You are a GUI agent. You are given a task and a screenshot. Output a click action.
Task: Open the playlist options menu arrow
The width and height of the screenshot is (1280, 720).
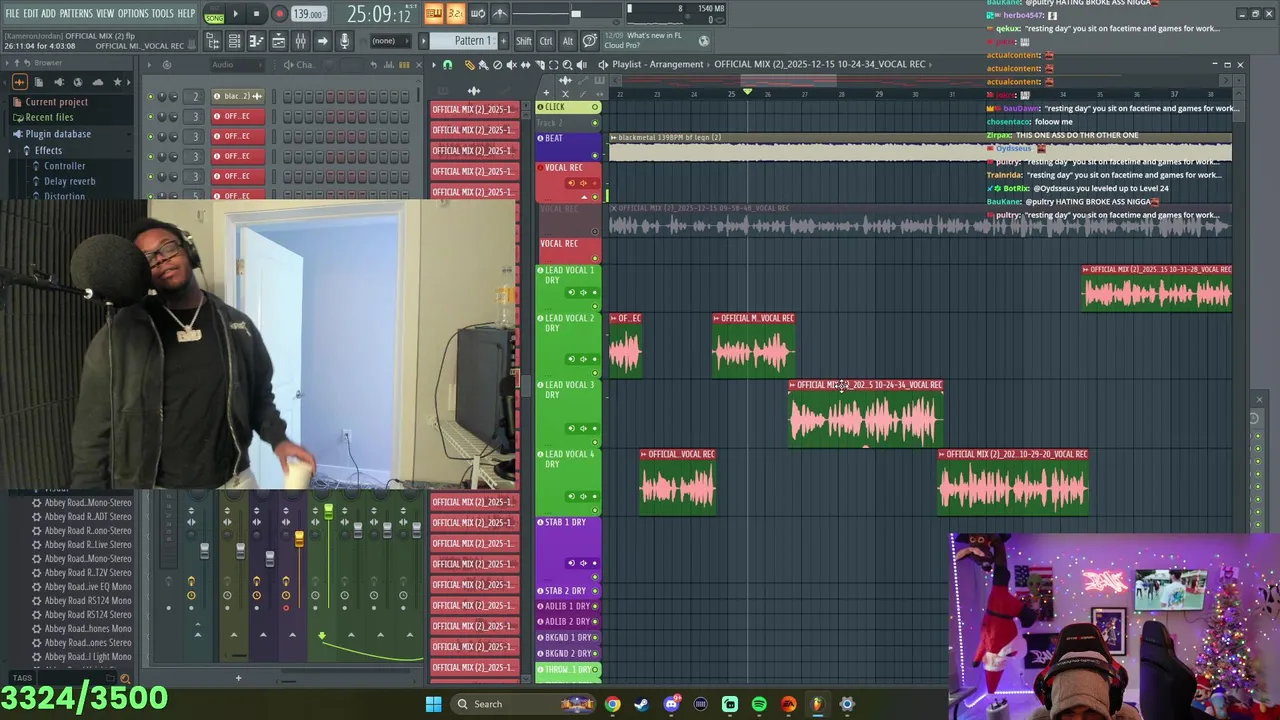(x=434, y=65)
